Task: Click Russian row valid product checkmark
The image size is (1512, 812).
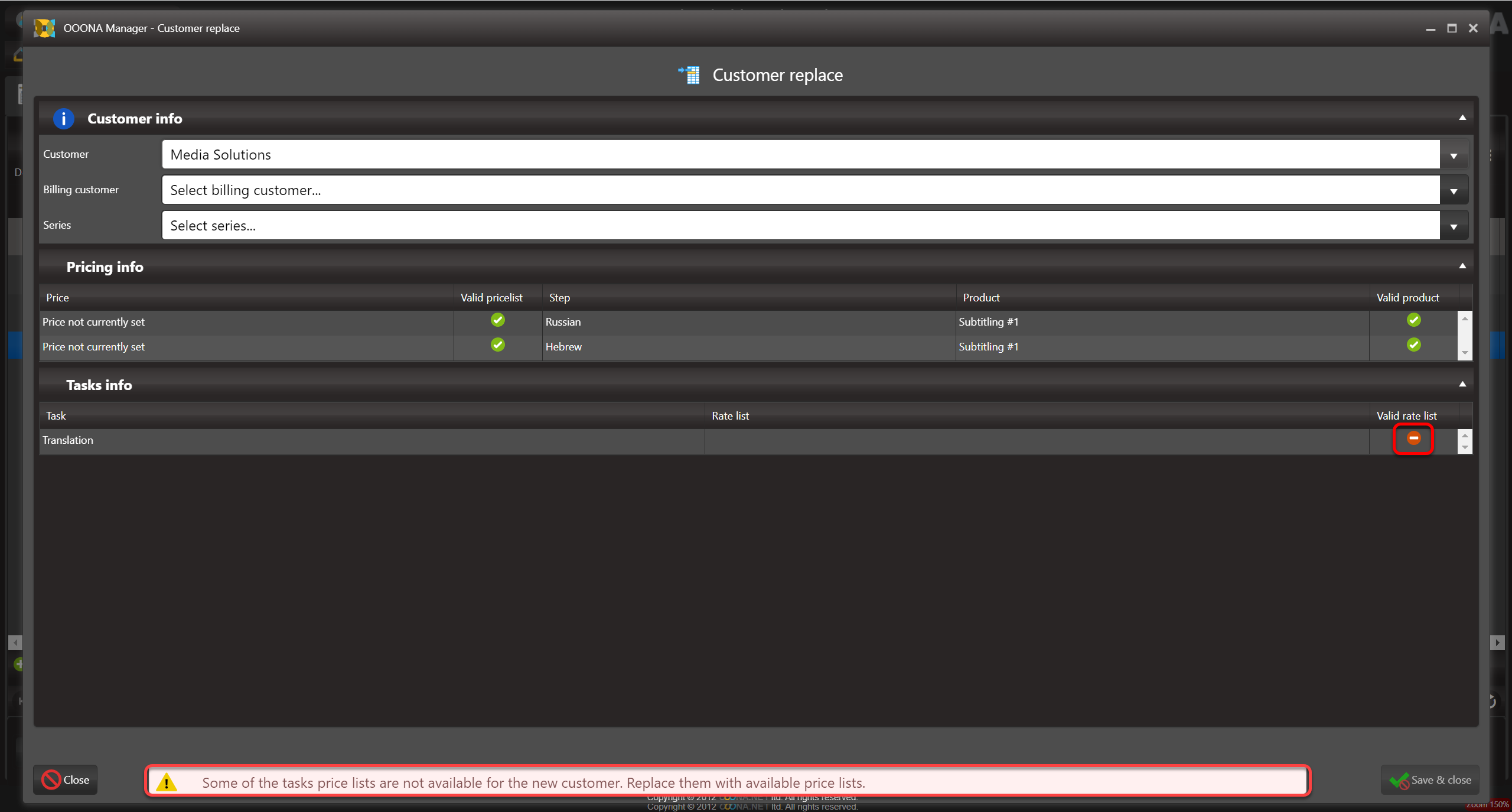Action: click(1413, 320)
